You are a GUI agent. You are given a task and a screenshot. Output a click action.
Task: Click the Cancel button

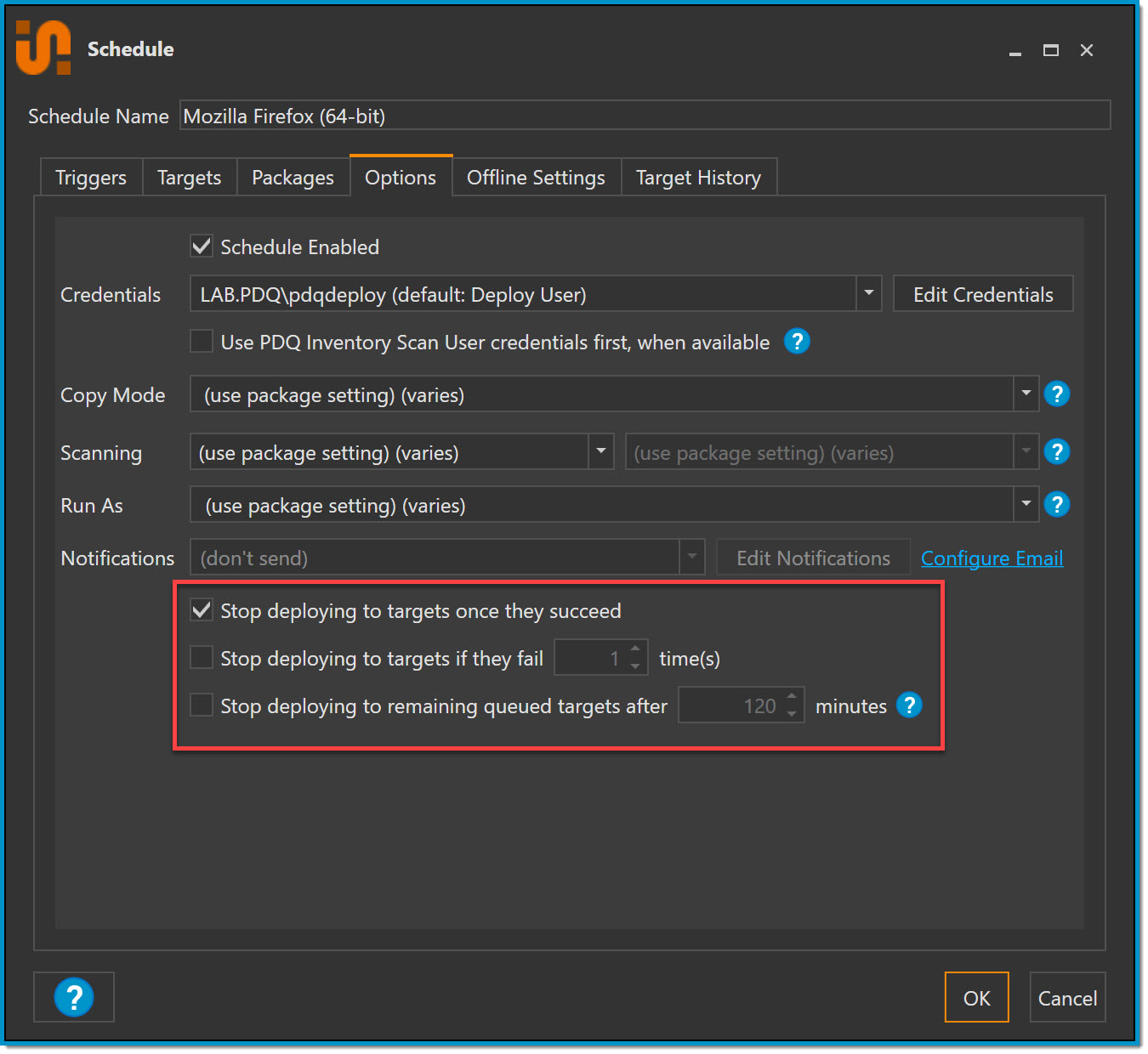(x=1067, y=997)
